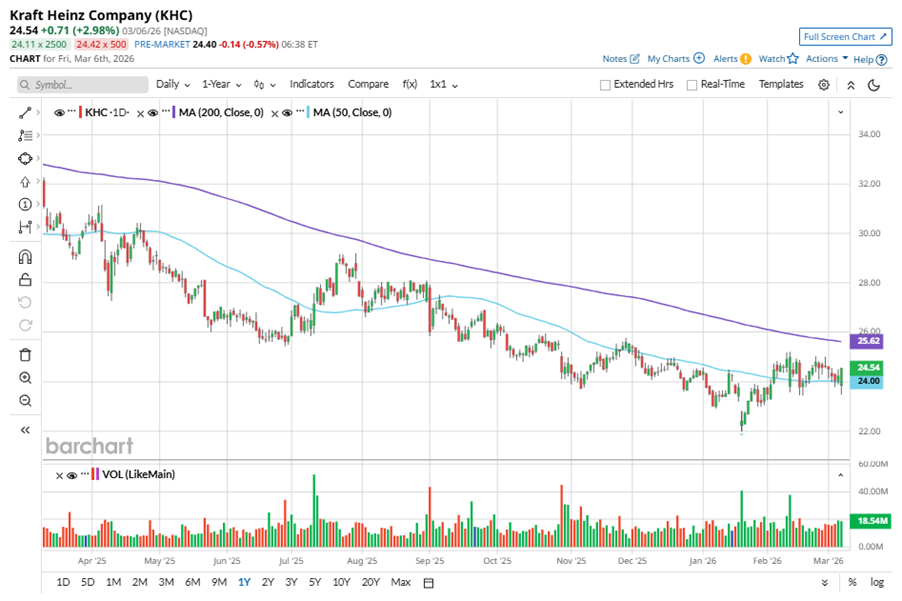Viewport: 902px width, 601px height.
Task: Click the MA 50 light-blue color swatch
Action: click(308, 113)
